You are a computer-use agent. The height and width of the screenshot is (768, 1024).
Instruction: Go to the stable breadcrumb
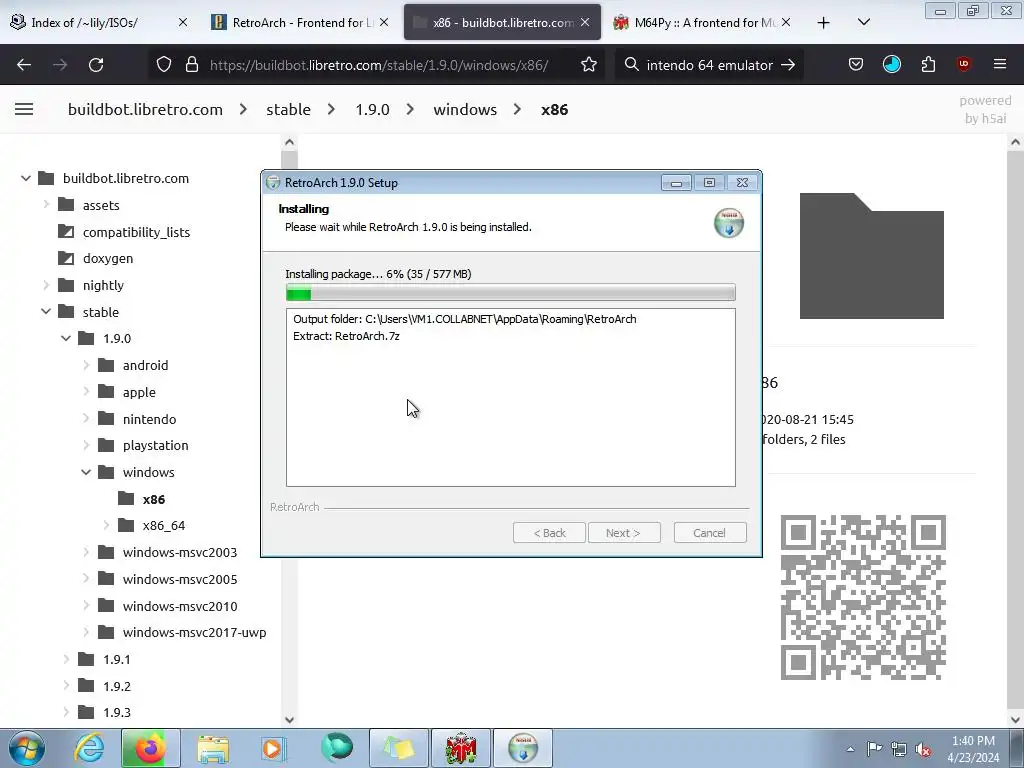click(288, 109)
